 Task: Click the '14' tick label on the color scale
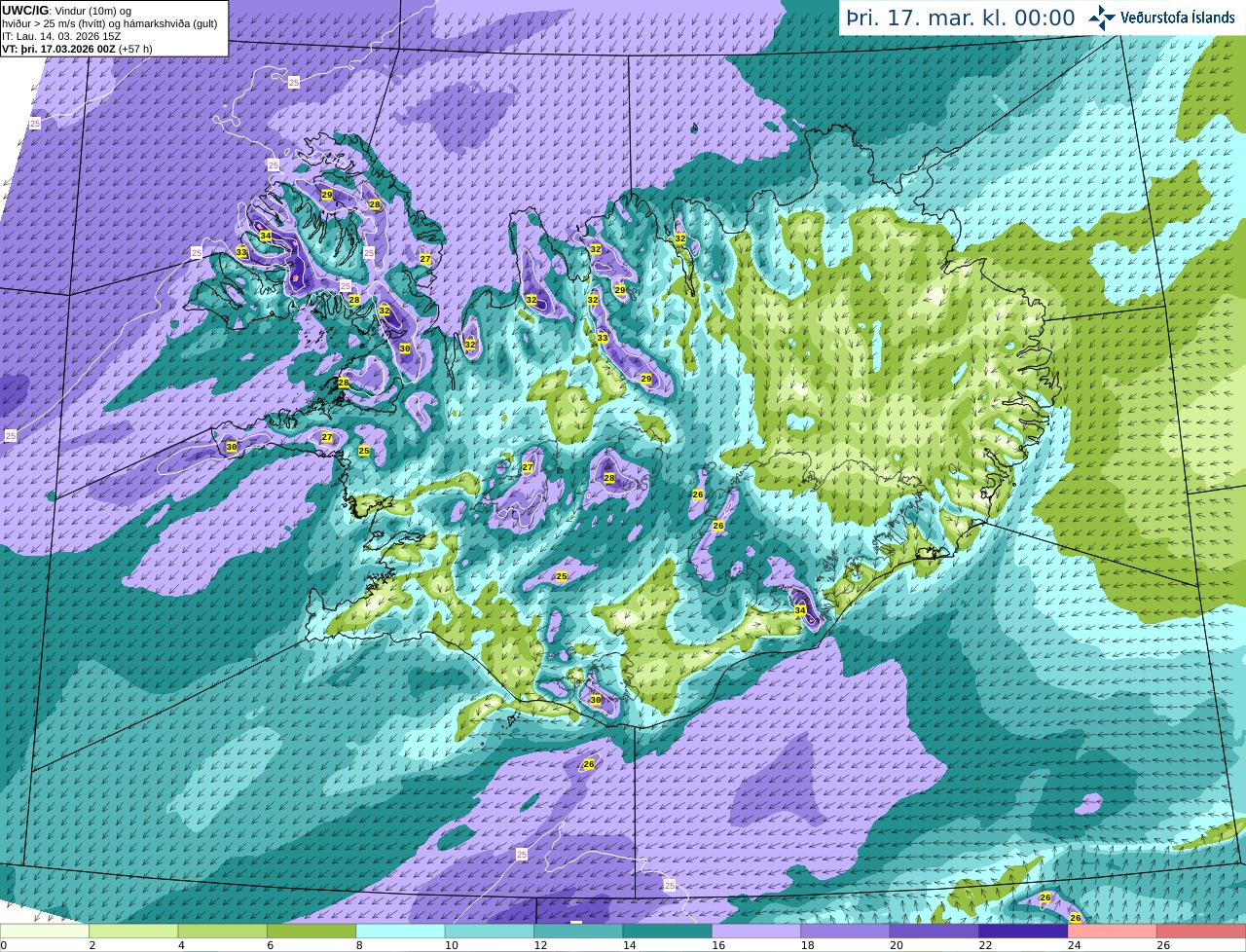(628, 945)
